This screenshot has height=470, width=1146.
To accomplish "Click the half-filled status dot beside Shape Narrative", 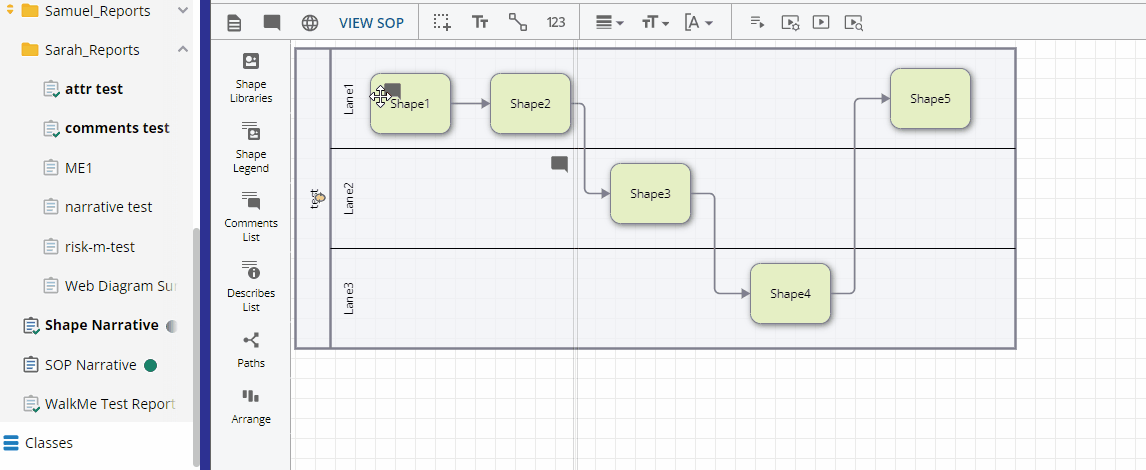I will [172, 326].
